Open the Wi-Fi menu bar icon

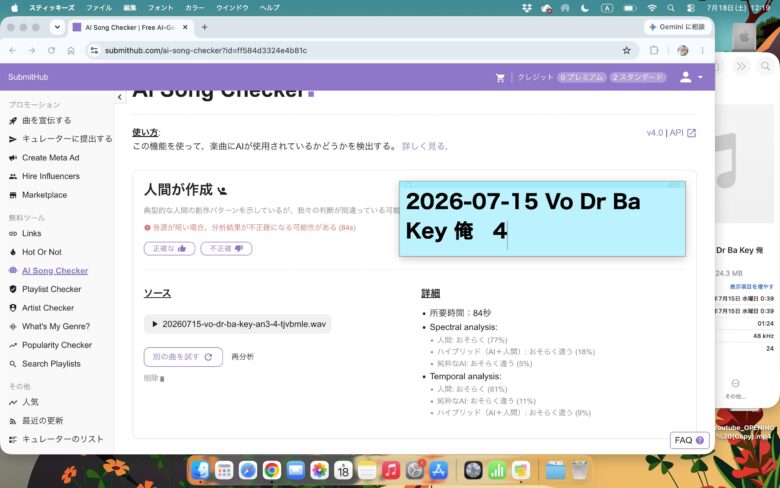[x=652, y=8]
